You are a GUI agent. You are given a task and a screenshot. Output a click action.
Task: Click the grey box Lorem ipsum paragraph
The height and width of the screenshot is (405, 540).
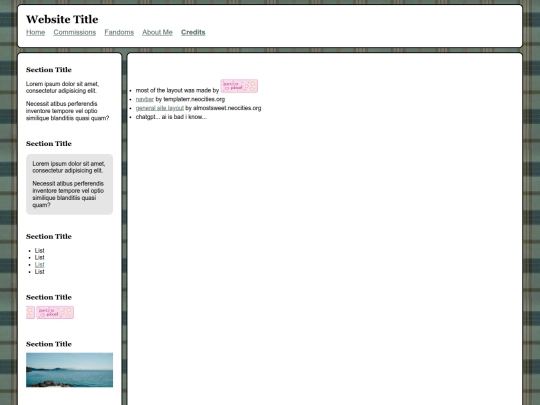[x=69, y=167]
